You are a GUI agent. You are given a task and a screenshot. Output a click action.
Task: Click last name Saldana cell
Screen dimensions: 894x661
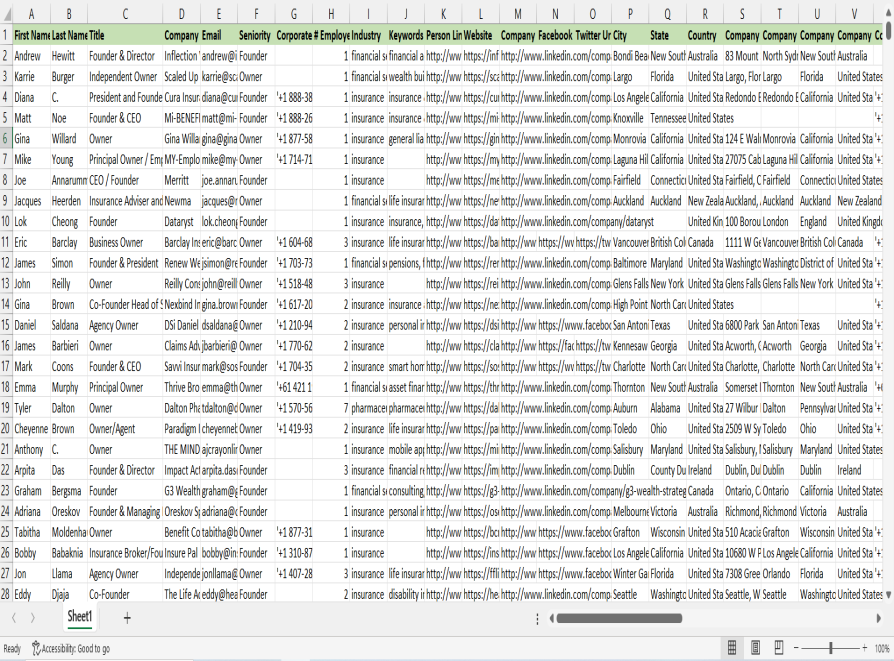click(69, 325)
